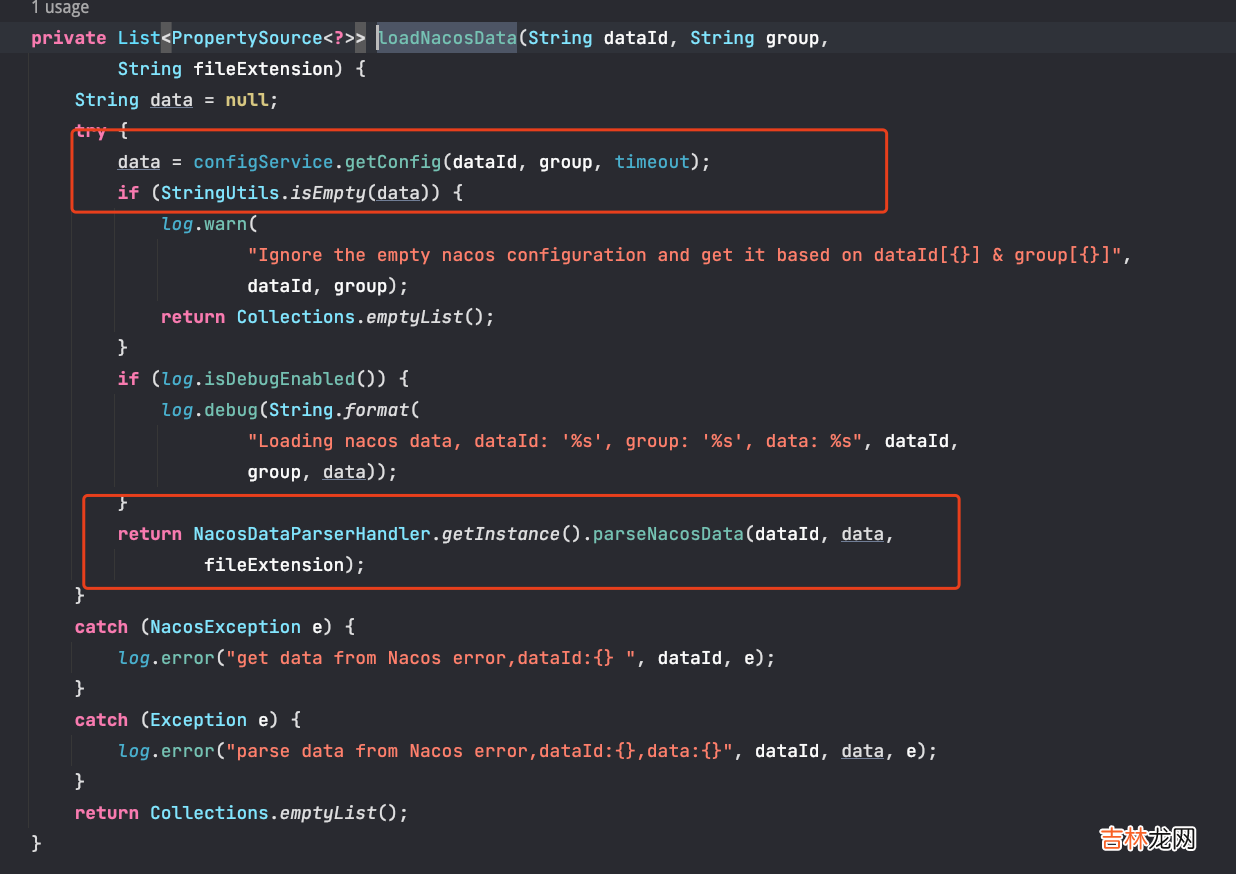Click the parseNacosData method call

[668, 534]
